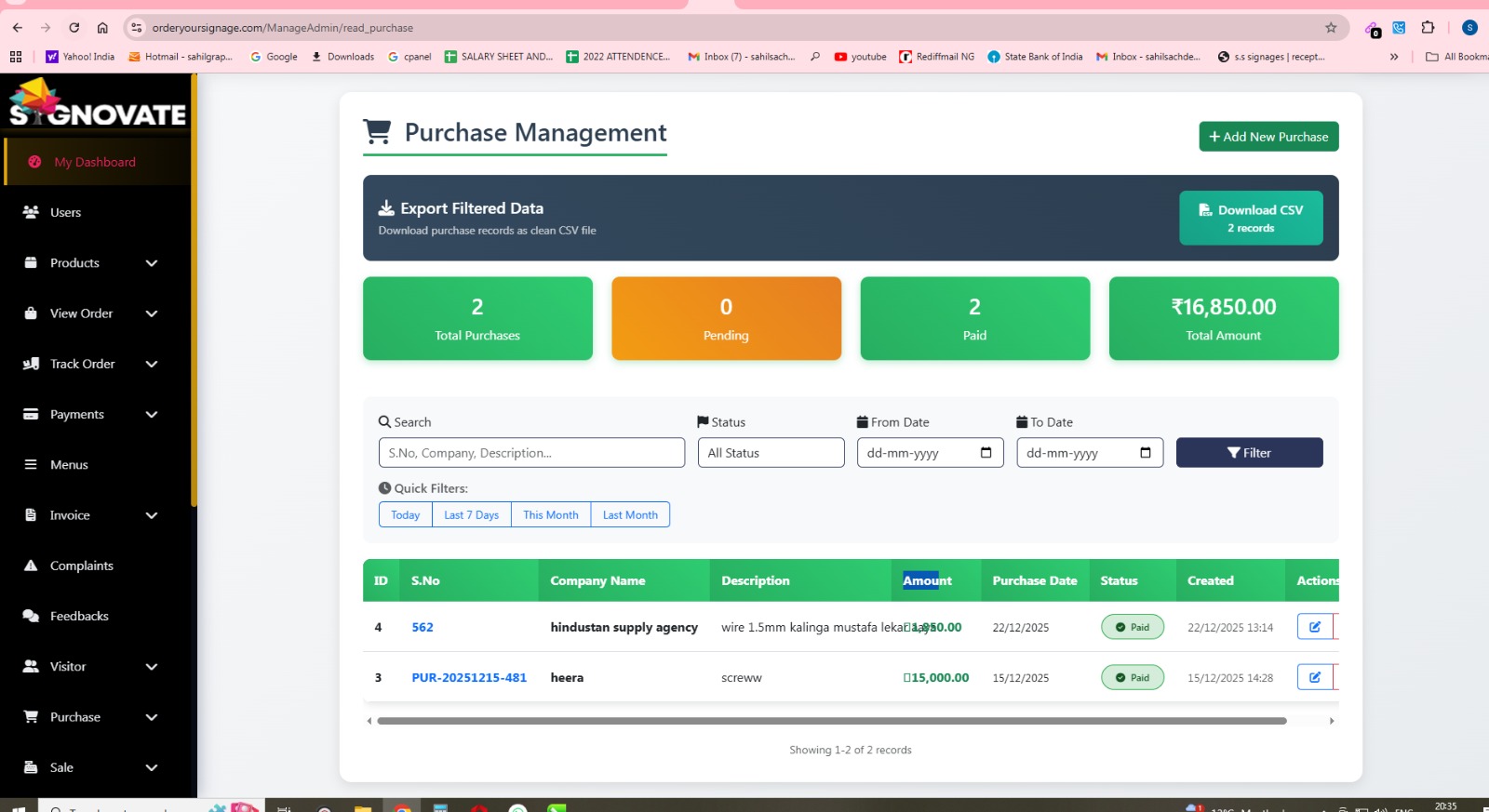Go to Users in sidebar
Screen dimensions: 1489x812
[x=65, y=213]
